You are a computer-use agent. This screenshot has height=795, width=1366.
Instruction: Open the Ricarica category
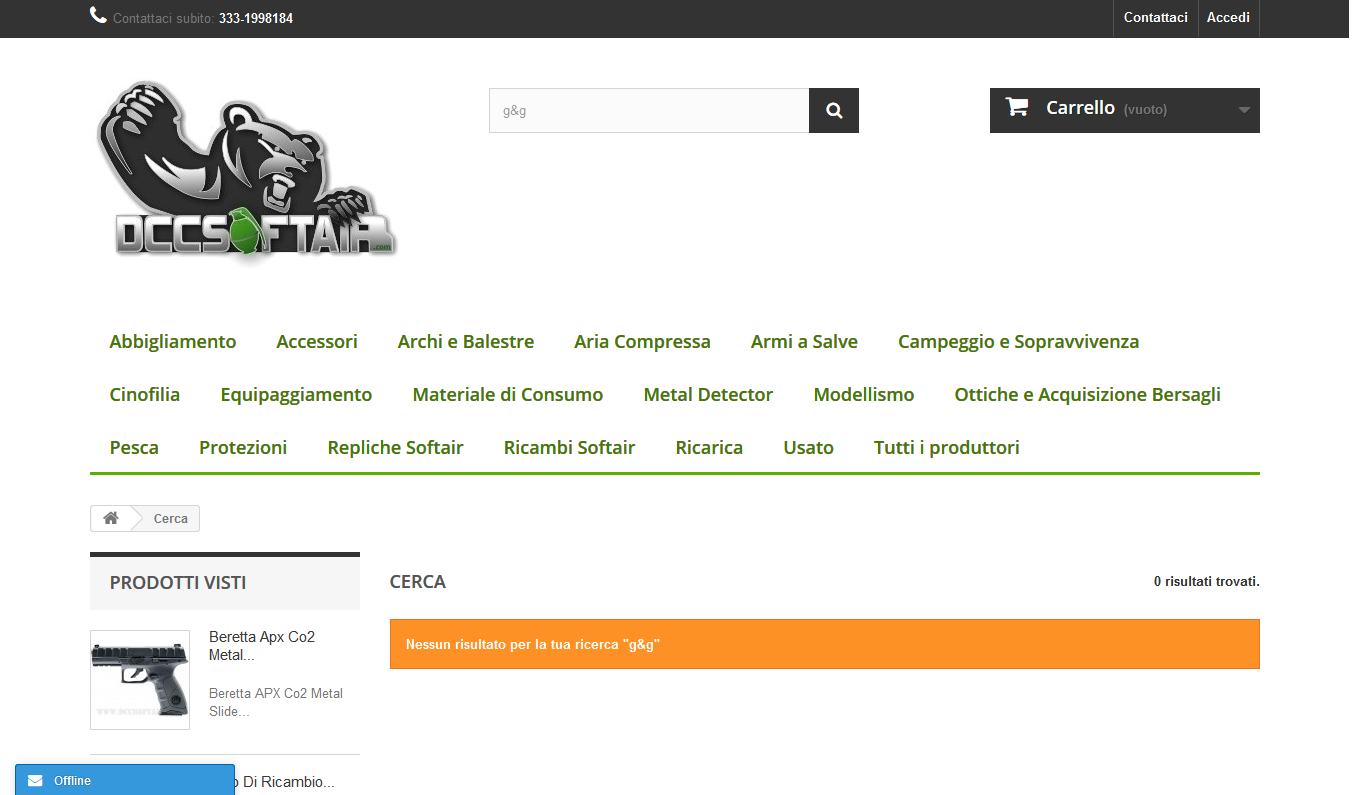click(709, 447)
